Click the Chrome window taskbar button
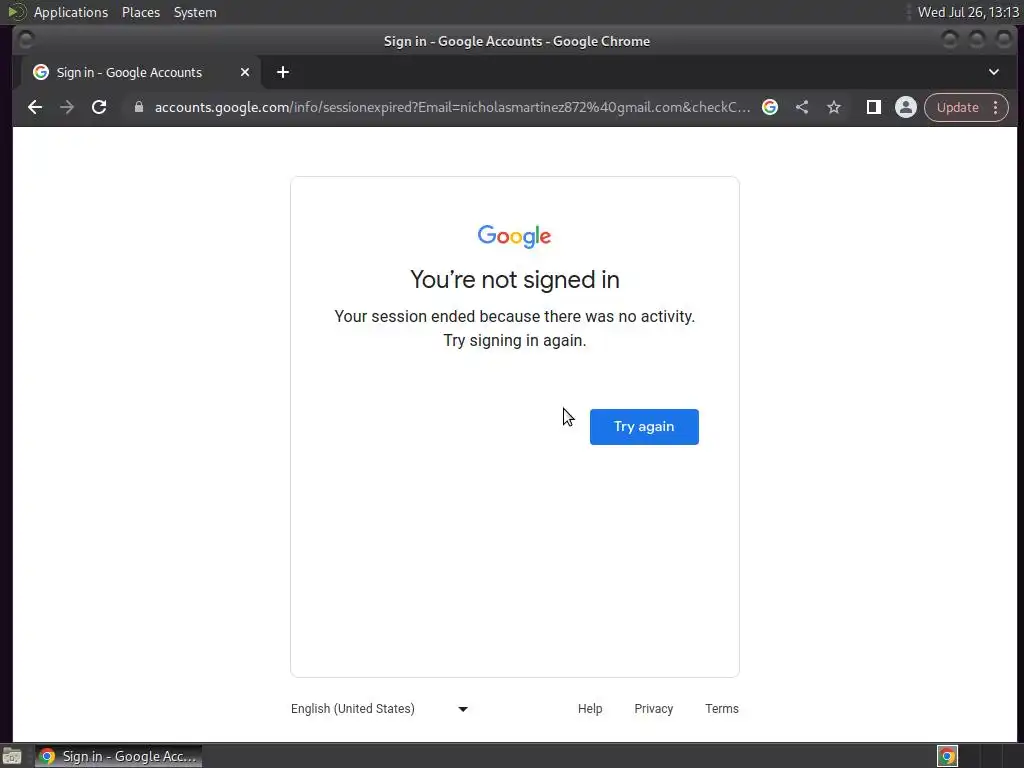Viewport: 1024px width, 768px height. coord(118,756)
